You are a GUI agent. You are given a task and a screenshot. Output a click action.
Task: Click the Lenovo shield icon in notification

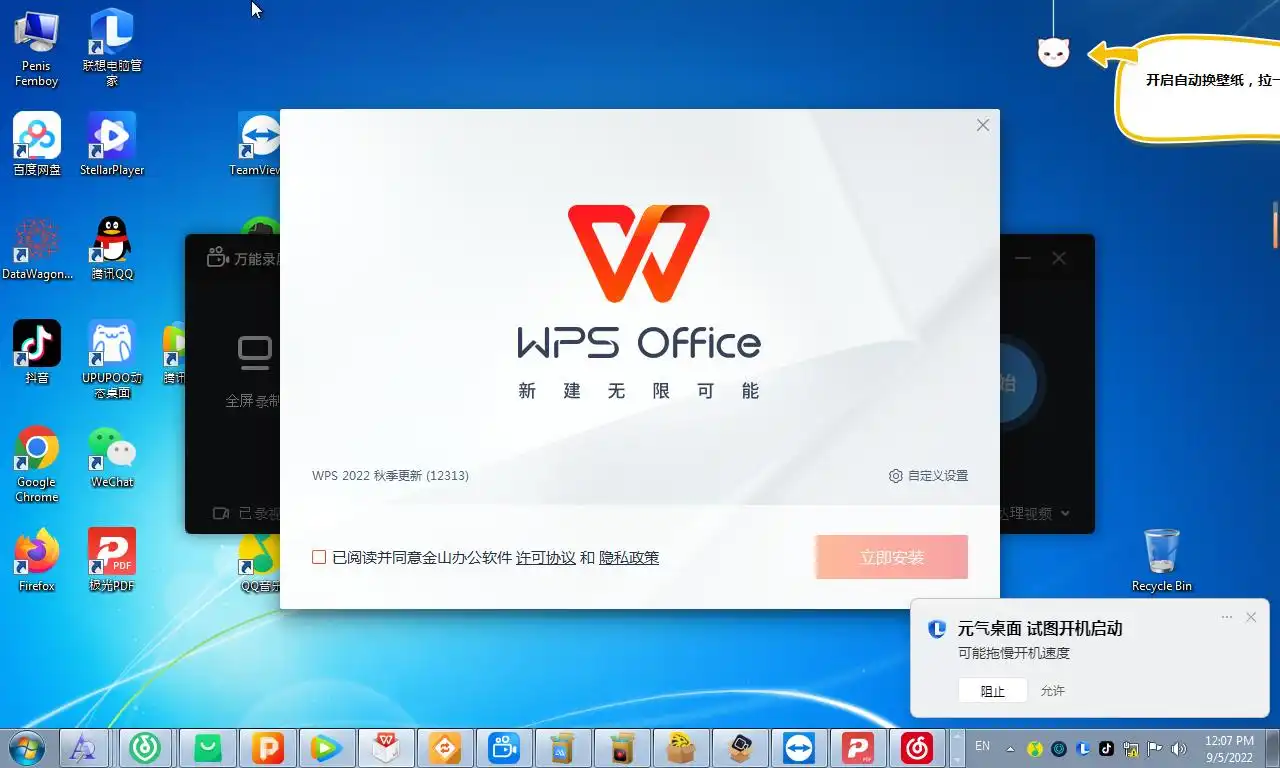click(937, 629)
